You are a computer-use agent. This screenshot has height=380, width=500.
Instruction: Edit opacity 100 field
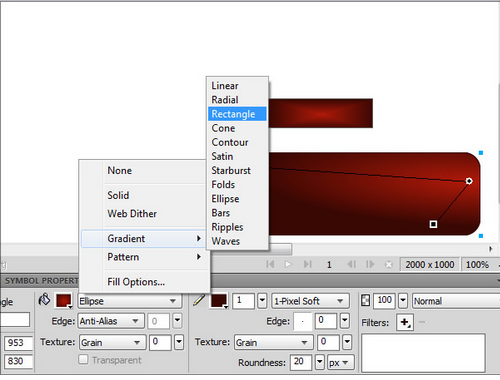point(384,301)
